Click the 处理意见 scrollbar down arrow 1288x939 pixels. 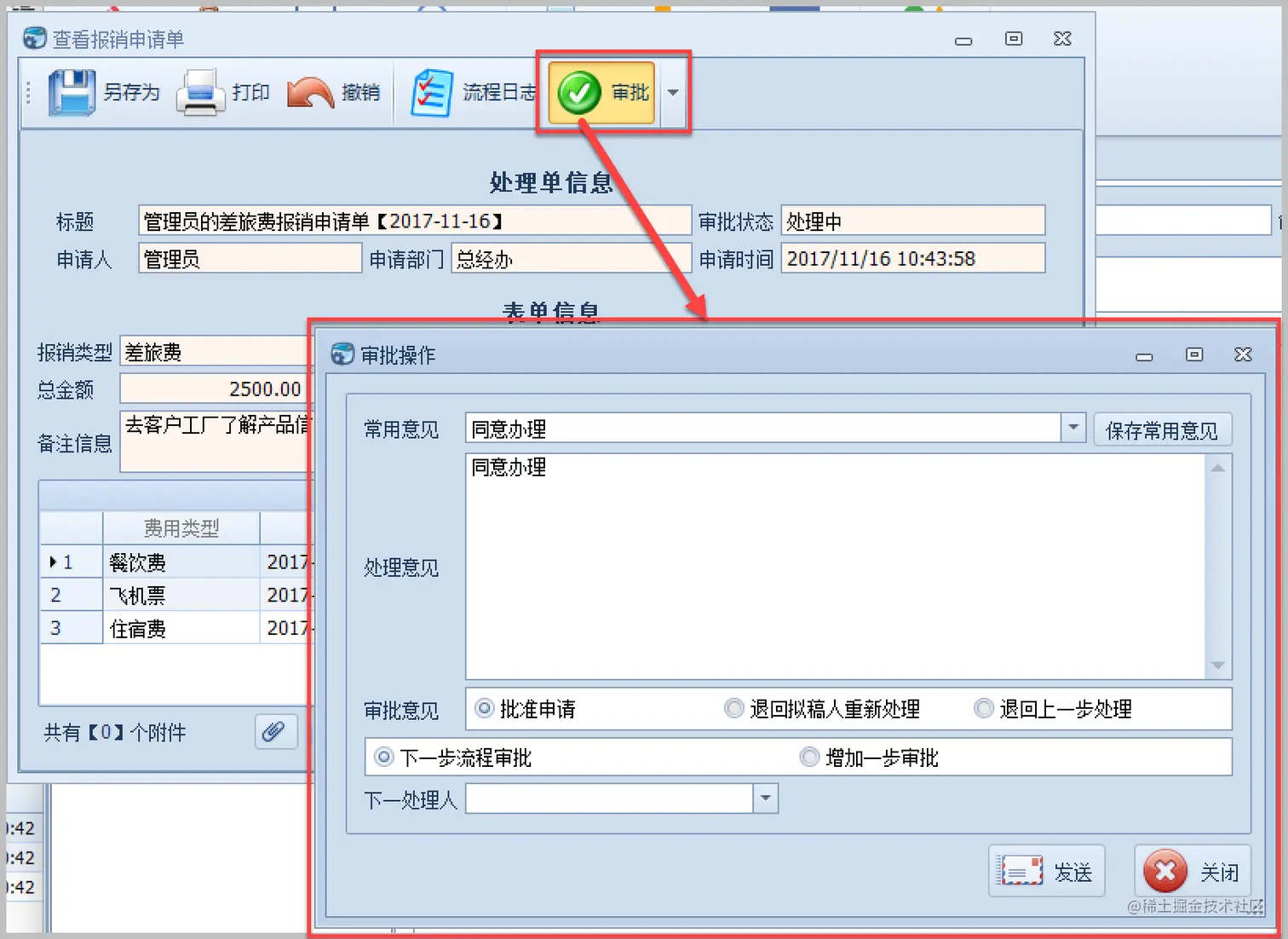pos(1218,665)
